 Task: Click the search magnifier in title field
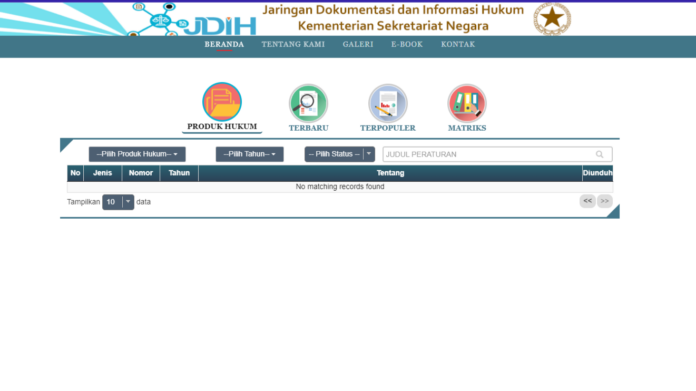600,154
